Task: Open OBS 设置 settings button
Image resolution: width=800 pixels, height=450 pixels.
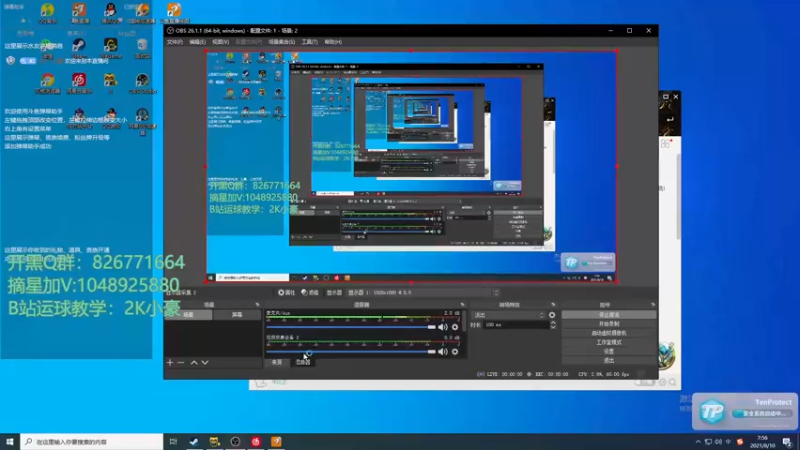Action: click(x=609, y=352)
